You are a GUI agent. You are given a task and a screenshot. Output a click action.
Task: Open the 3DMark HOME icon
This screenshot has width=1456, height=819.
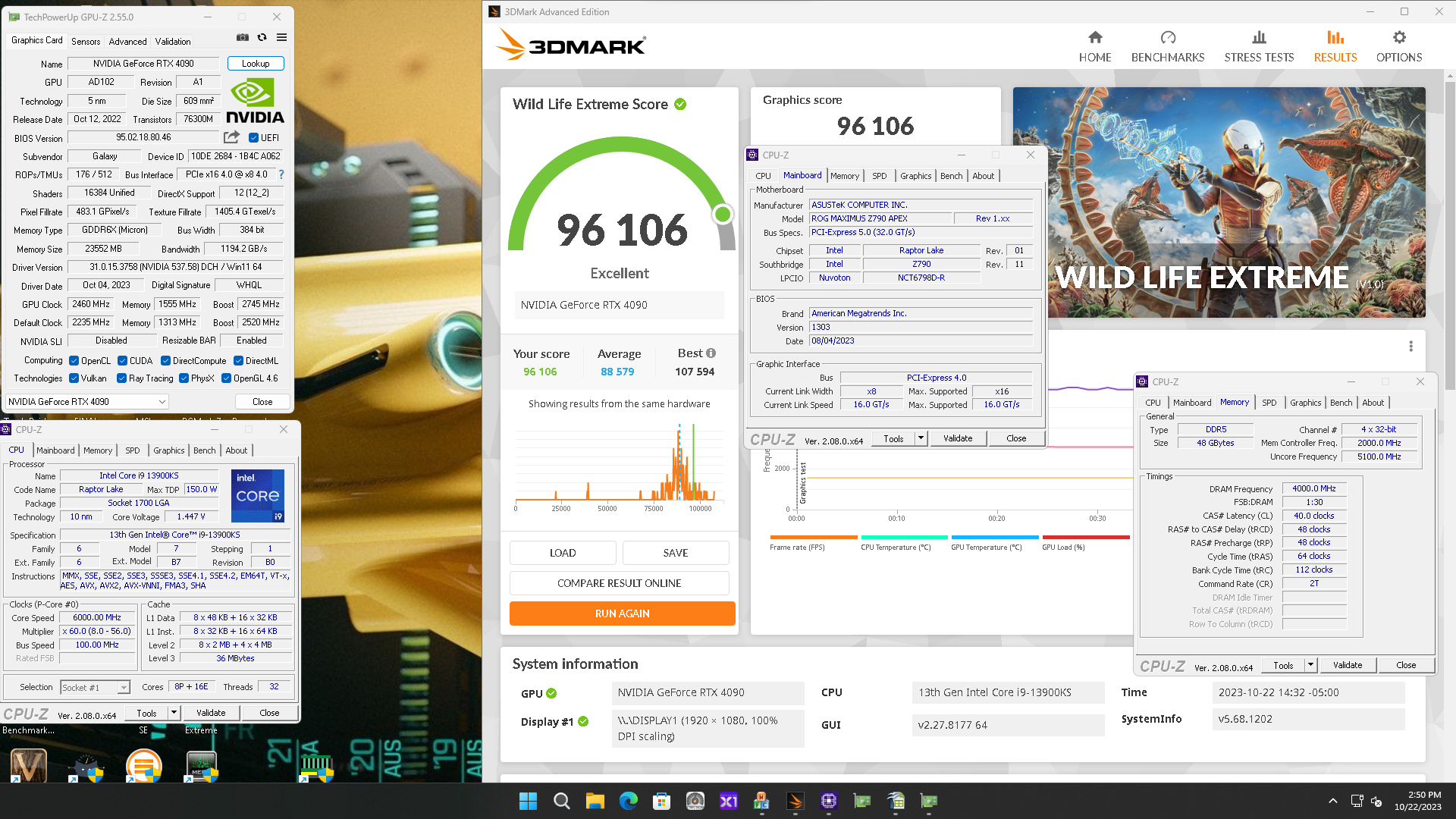pos(1095,37)
